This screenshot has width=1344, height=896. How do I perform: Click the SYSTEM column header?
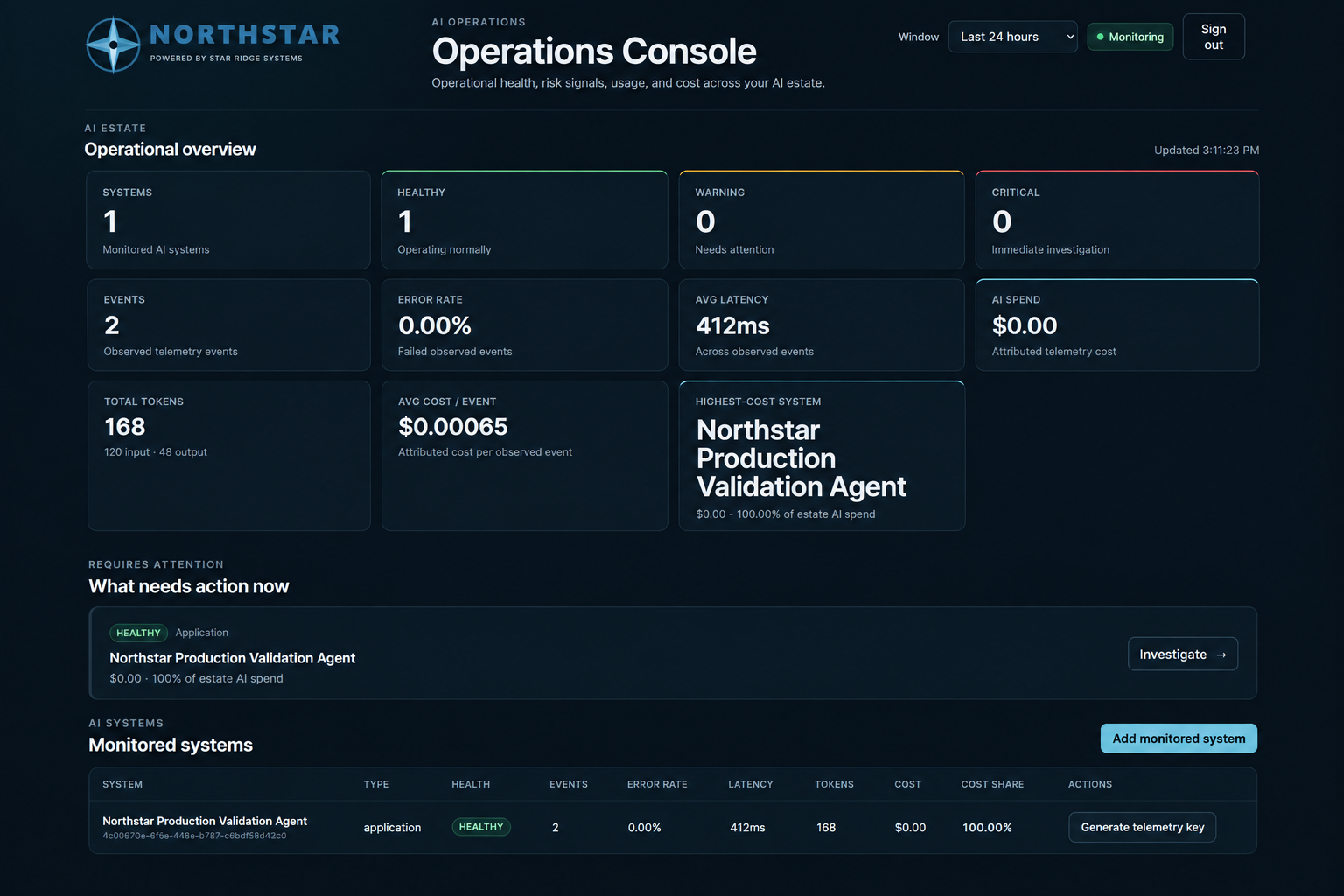[122, 785]
